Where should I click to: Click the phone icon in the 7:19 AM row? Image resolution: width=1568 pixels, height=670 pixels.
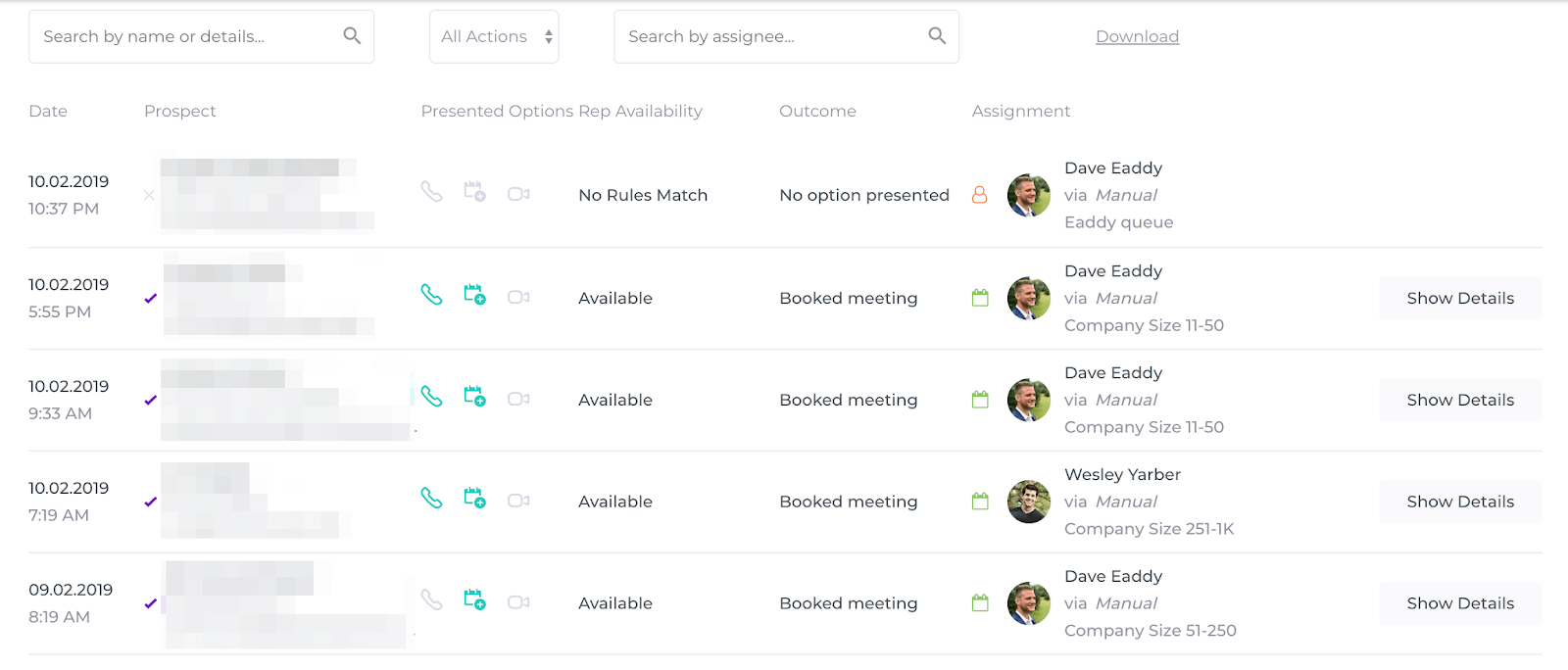tap(431, 499)
